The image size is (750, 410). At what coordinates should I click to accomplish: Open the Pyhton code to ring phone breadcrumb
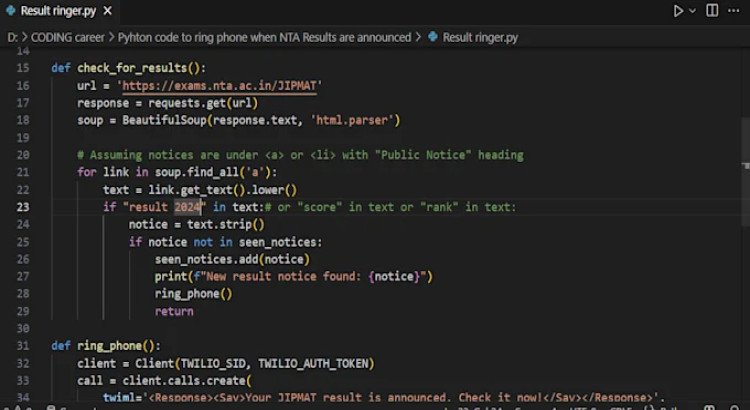click(x=264, y=37)
